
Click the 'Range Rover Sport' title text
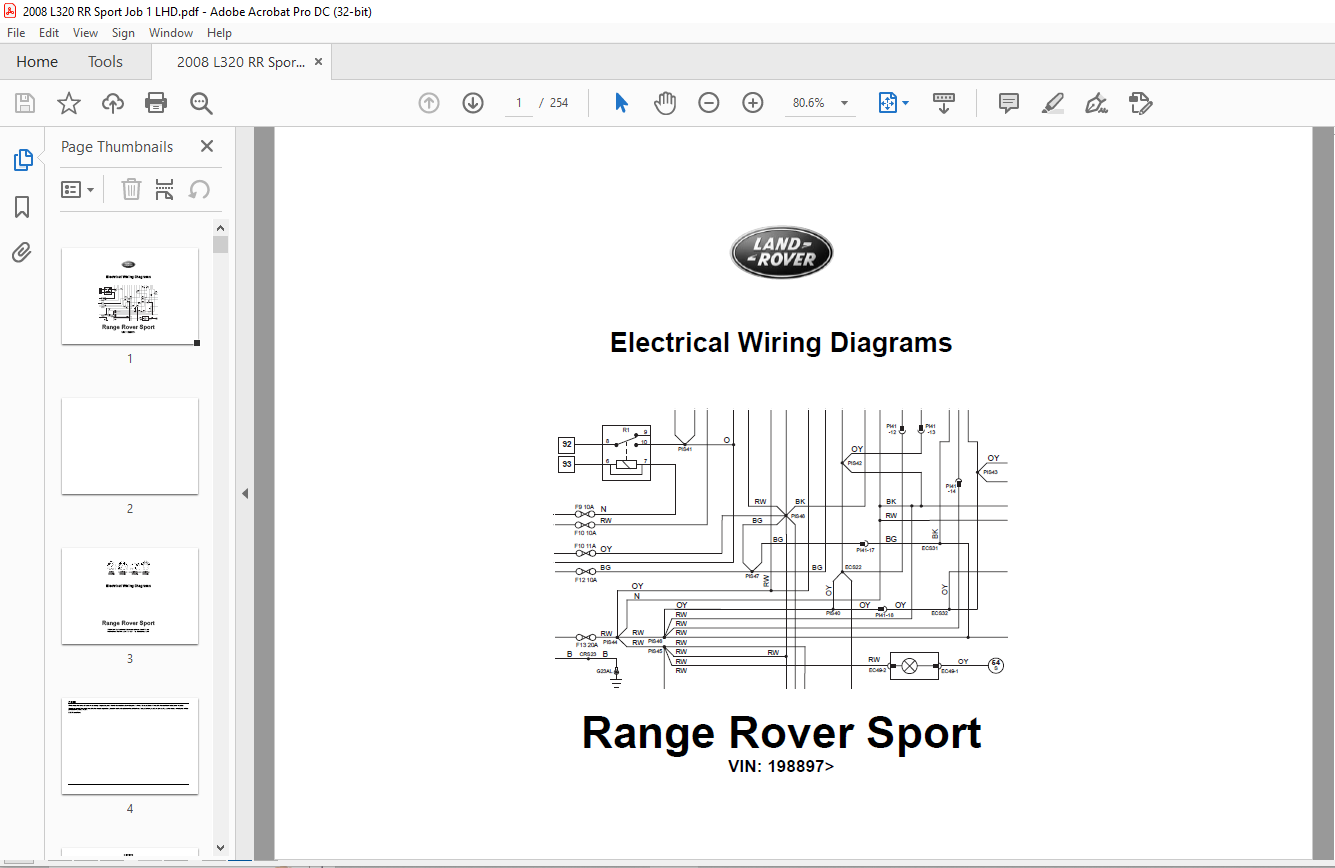point(781,732)
